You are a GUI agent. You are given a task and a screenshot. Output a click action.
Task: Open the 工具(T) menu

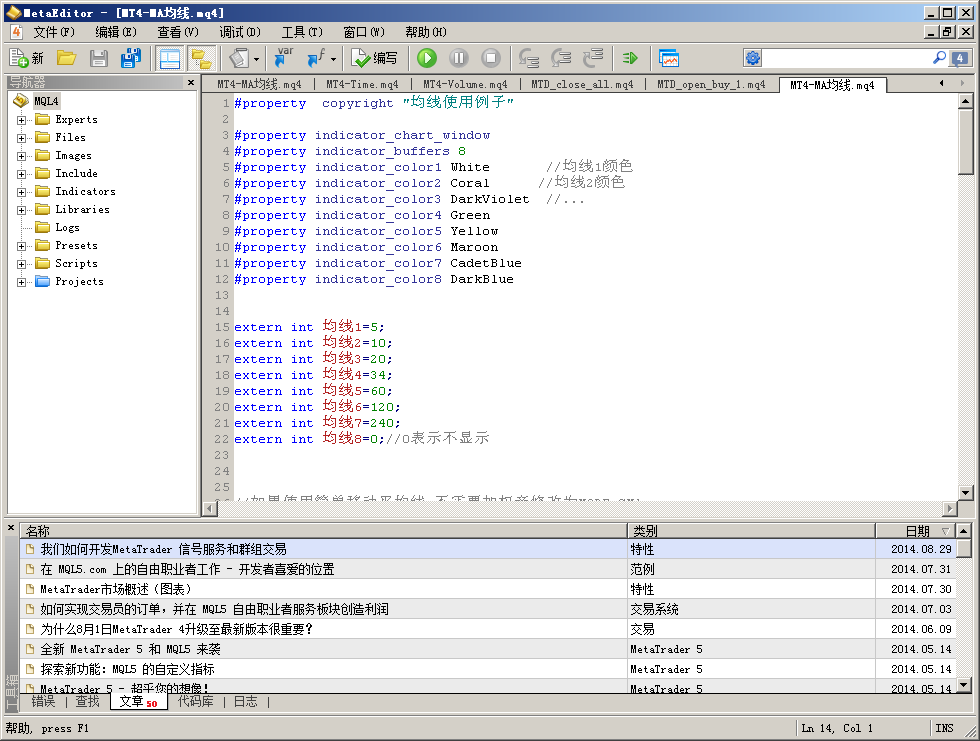click(301, 32)
